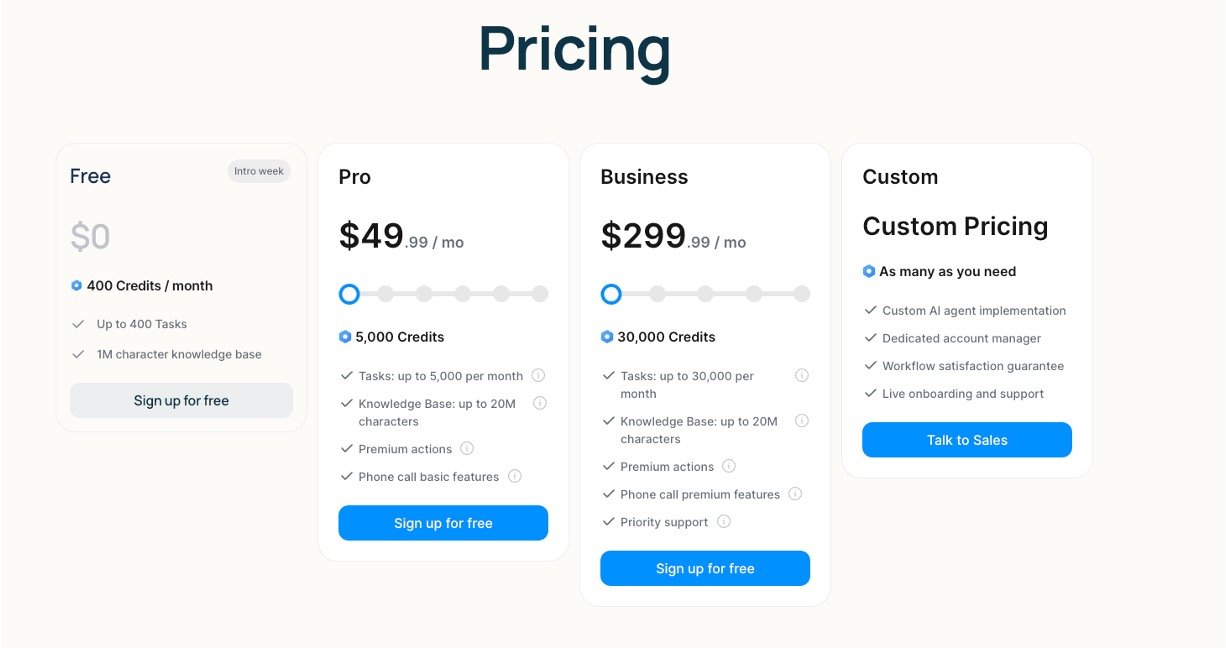Click info icon beside Business Knowledge Base
This screenshot has width=1226, height=648.
802,421
